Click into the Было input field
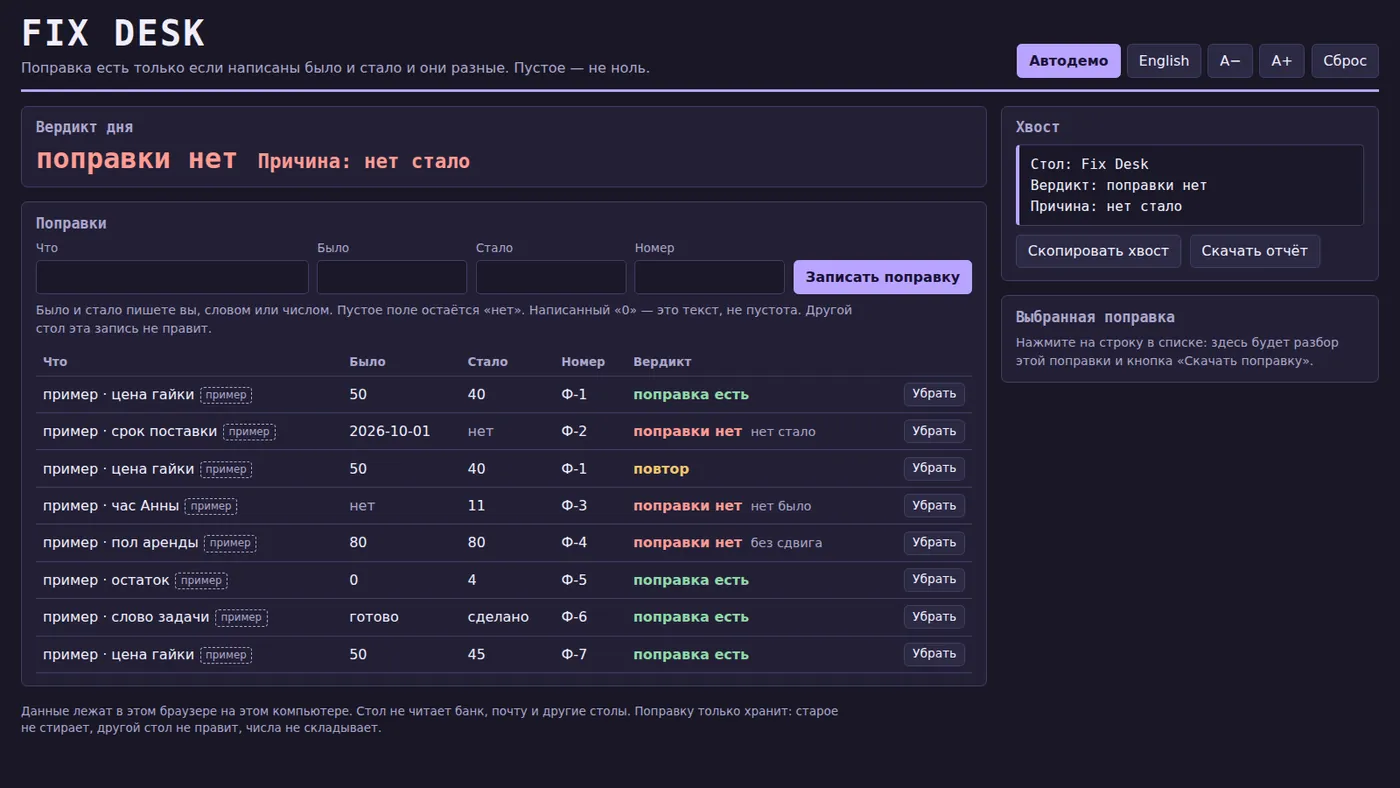Screen dimensions: 1400x788 (392, 277)
